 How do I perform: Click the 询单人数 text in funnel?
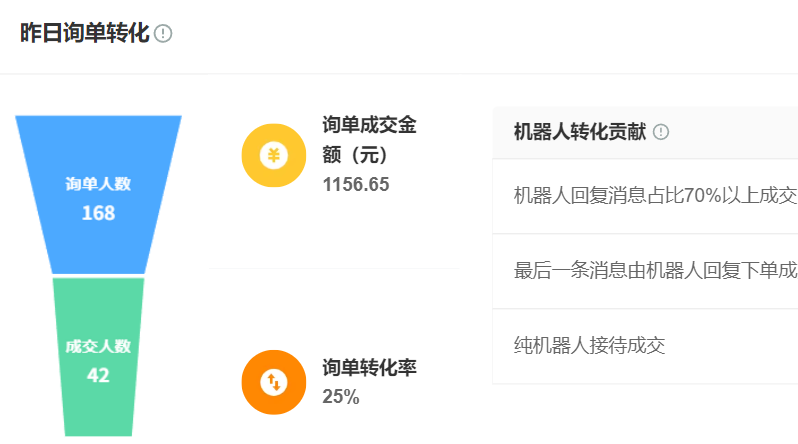(x=98, y=184)
